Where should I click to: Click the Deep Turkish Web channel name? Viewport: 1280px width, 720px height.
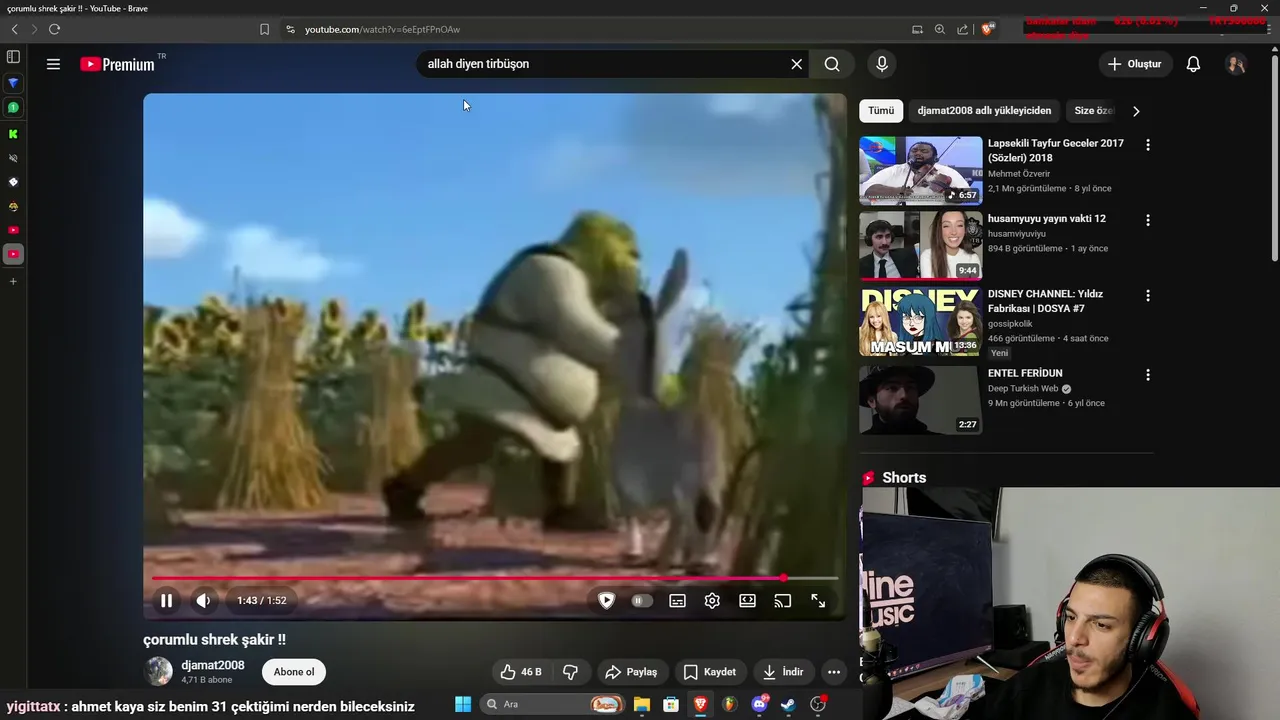[1023, 389]
